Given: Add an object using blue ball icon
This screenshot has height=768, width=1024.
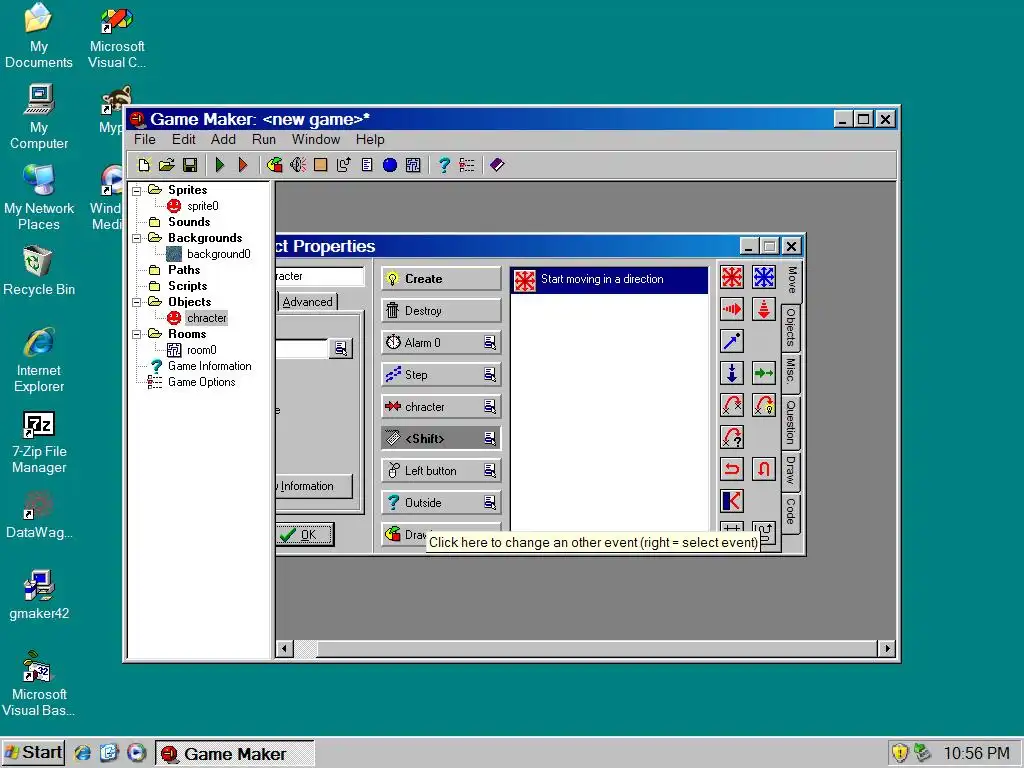Looking at the screenshot, I should (390, 165).
